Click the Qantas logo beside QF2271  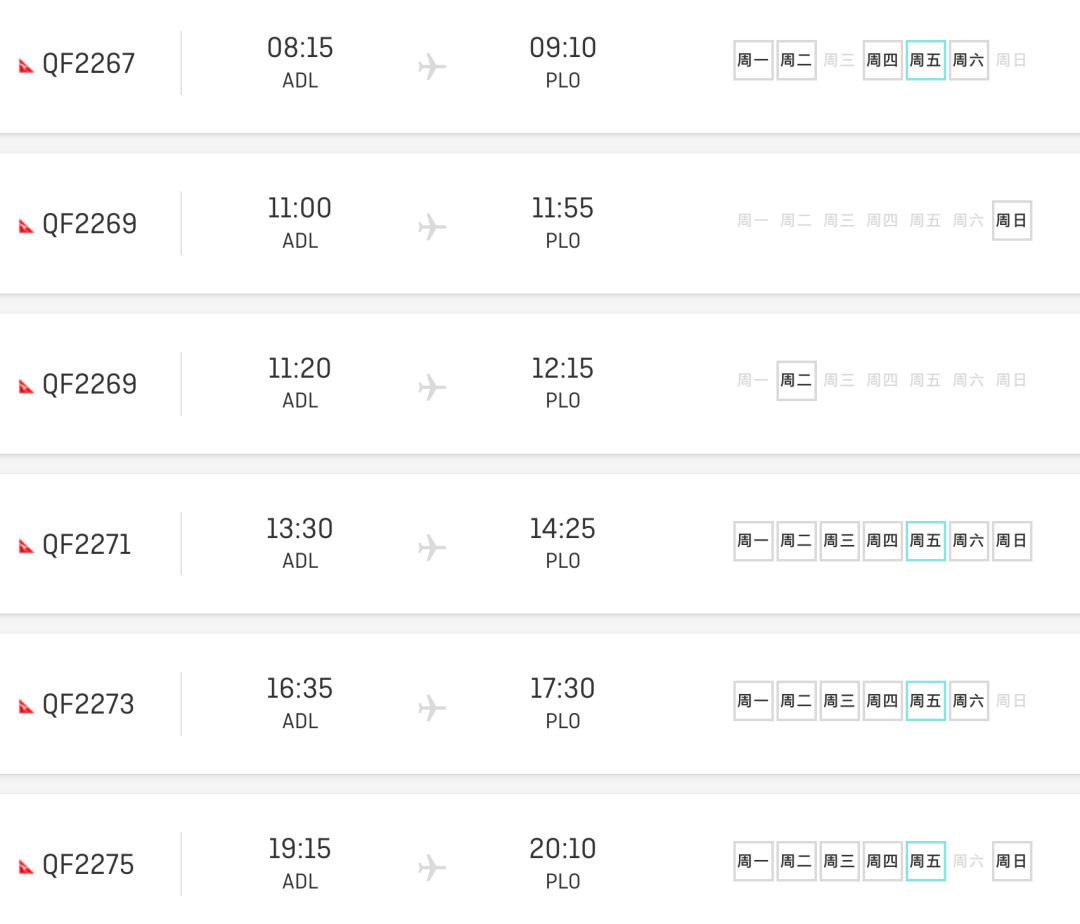pyautogui.click(x=27, y=547)
